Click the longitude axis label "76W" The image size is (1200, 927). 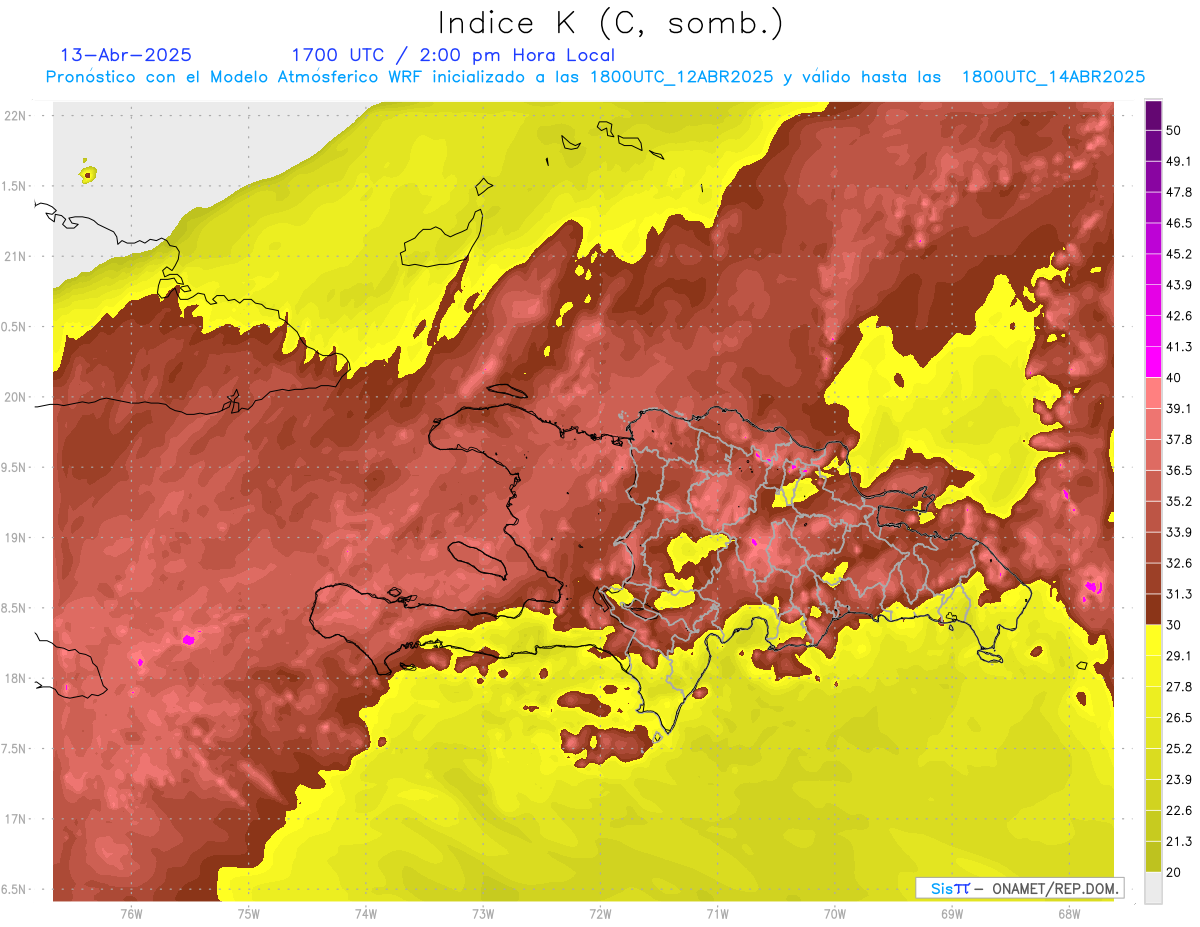tap(131, 914)
